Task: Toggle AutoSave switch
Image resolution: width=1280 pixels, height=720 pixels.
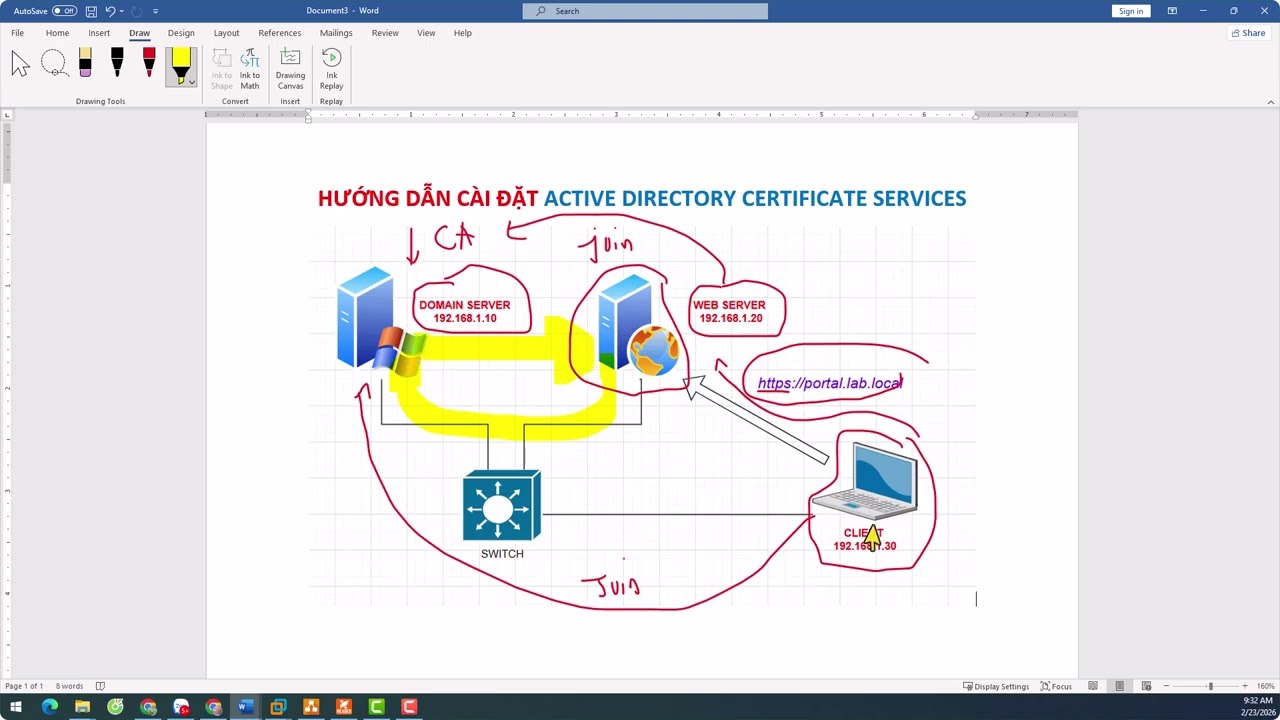Action: 65,11
